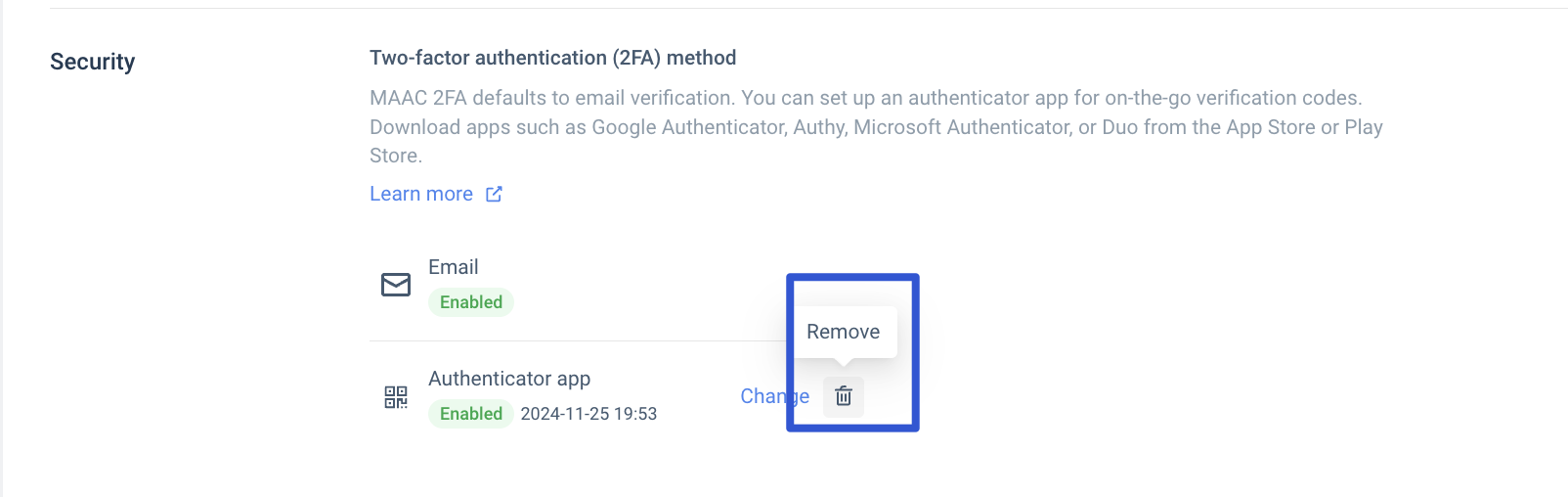Click the QR code icon
Image resolution: width=1568 pixels, height=497 pixels.
pos(396,397)
